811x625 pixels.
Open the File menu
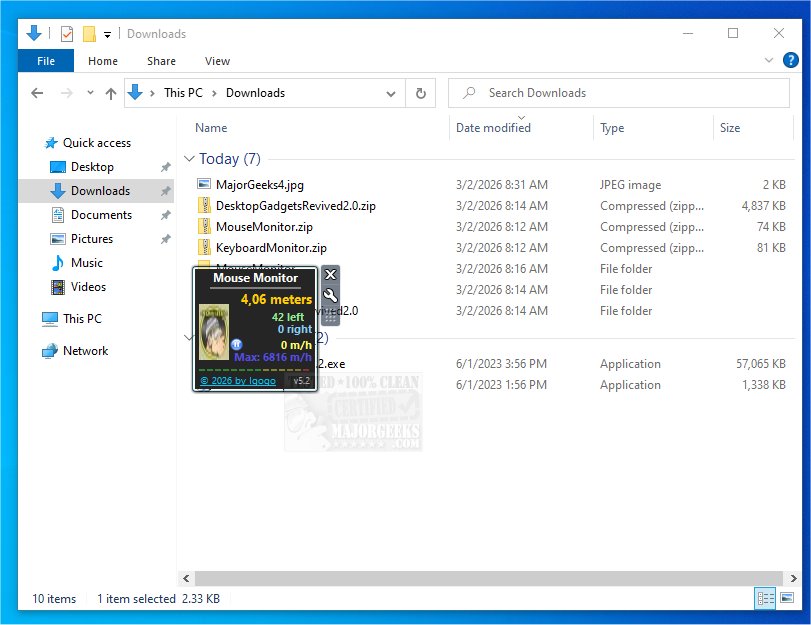coord(46,61)
